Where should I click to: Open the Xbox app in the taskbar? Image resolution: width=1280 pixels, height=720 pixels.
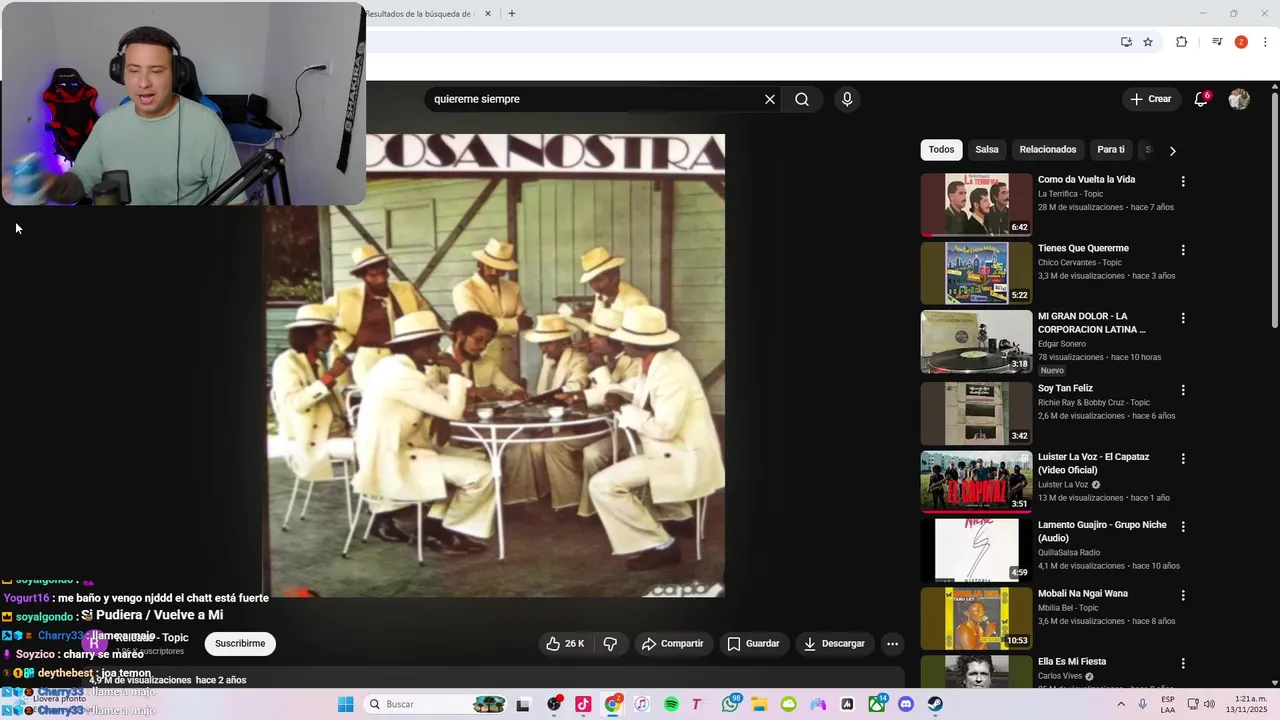pos(877,704)
